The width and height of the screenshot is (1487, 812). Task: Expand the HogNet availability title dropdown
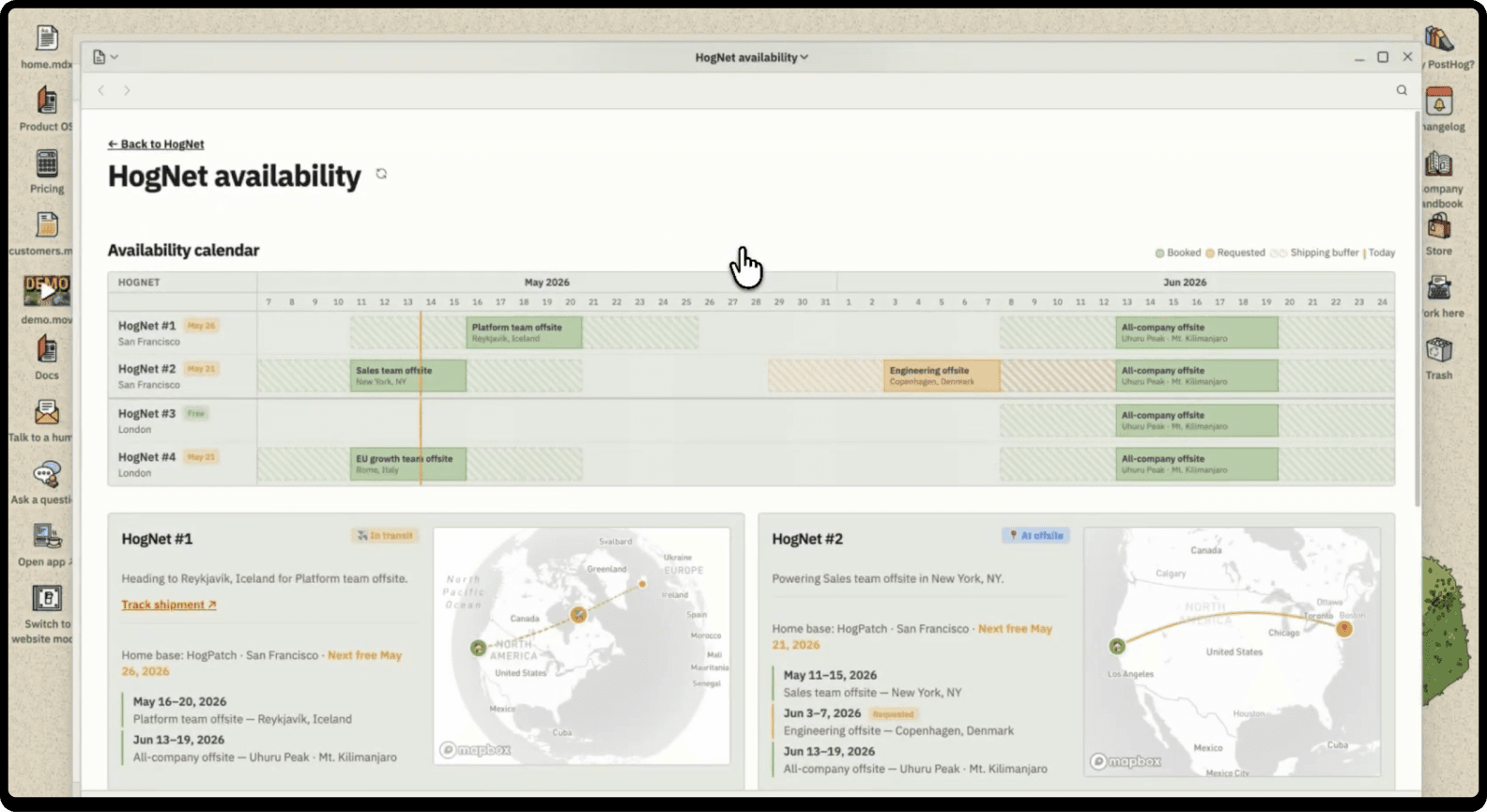click(751, 57)
